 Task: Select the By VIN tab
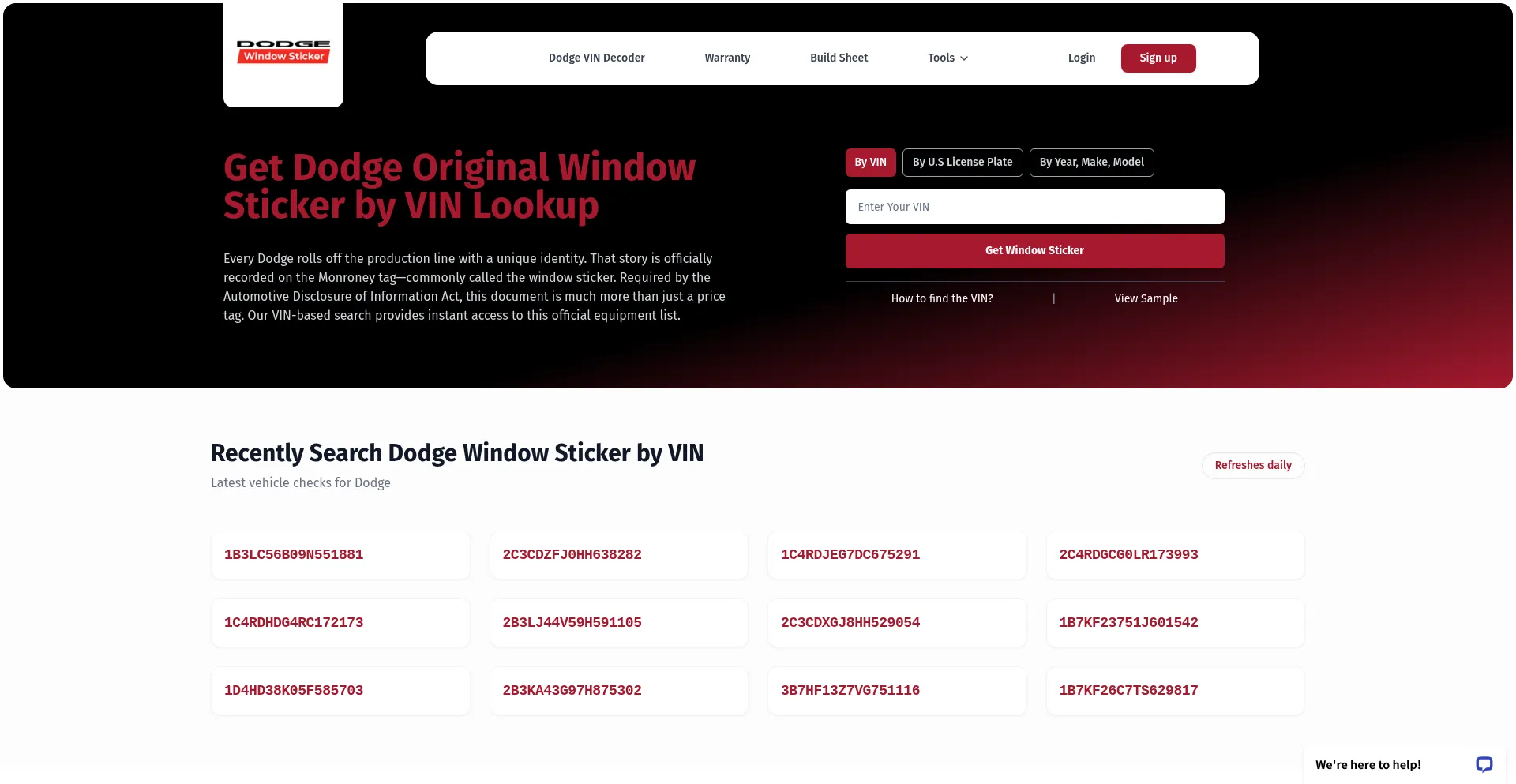point(870,163)
